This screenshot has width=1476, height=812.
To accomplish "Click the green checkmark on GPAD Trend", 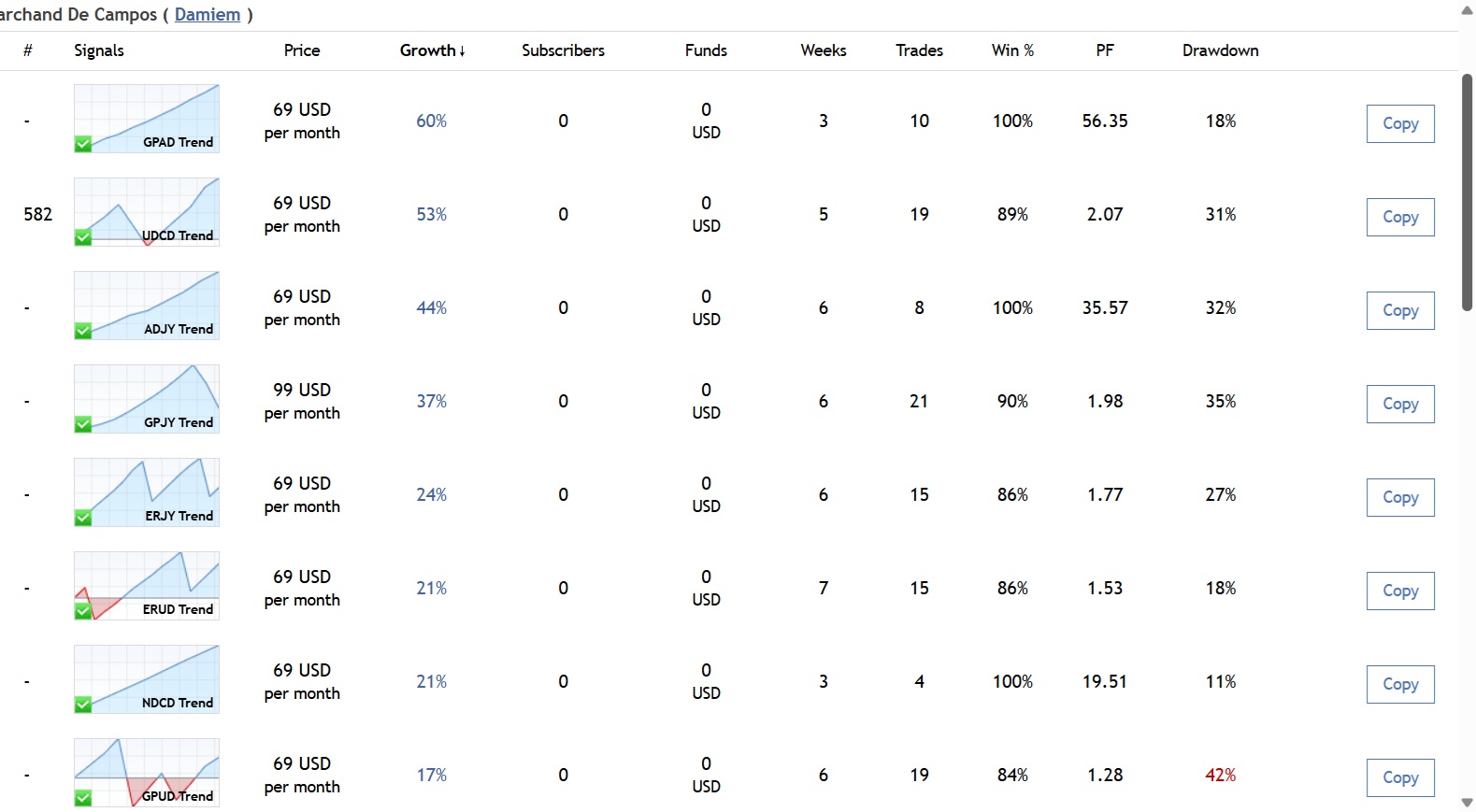I will pyautogui.click(x=83, y=143).
